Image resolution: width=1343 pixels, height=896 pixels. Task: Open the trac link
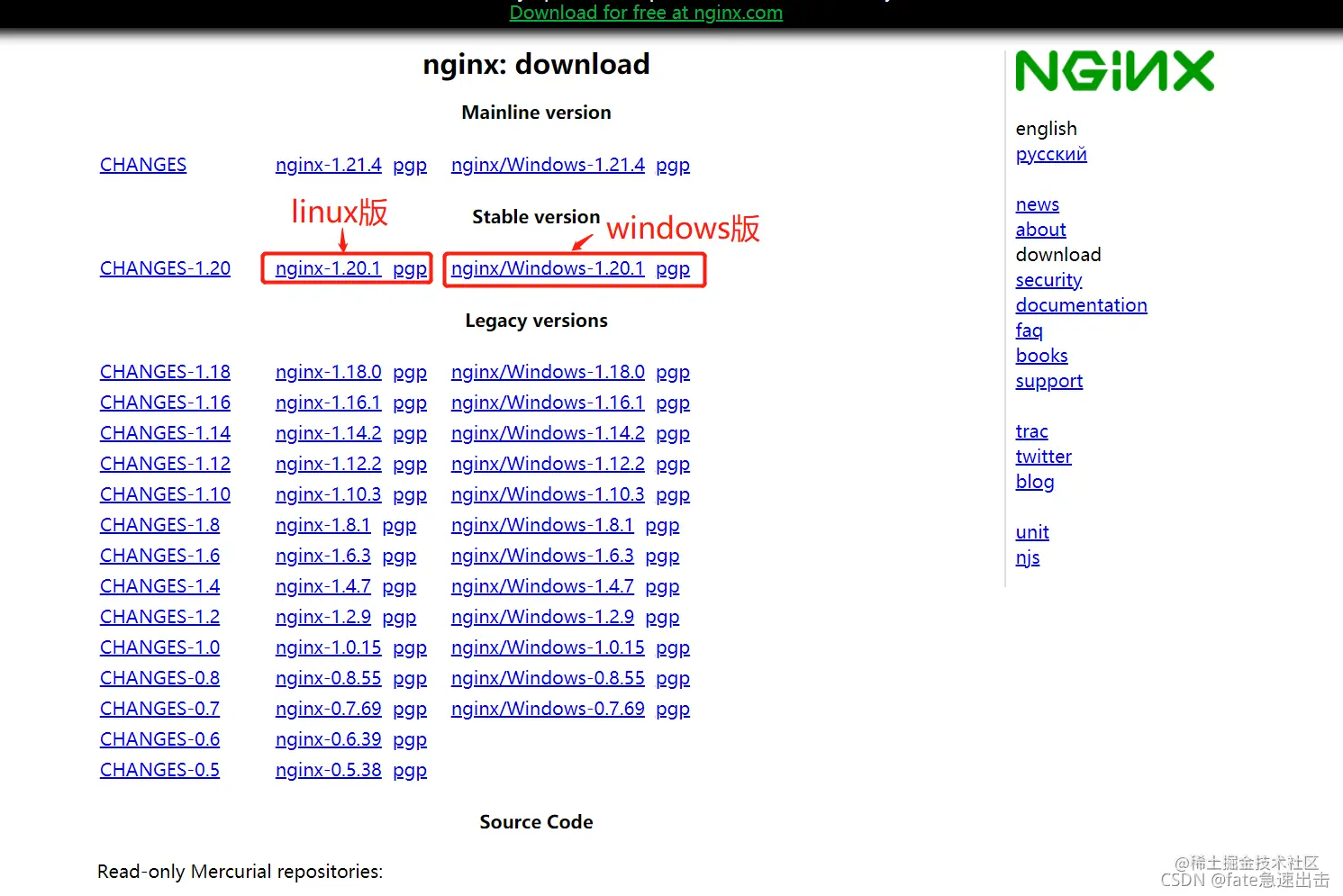click(1031, 431)
